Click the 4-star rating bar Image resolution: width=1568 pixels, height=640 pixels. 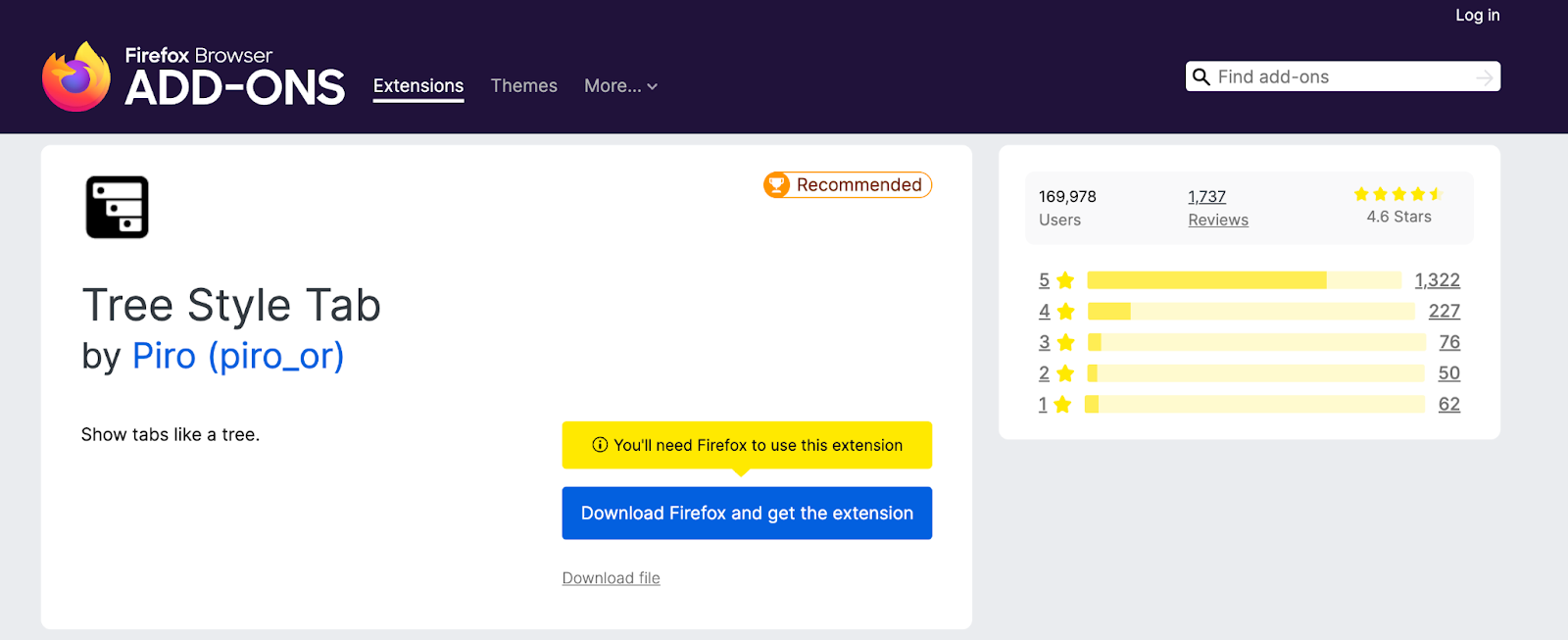[x=1251, y=312]
